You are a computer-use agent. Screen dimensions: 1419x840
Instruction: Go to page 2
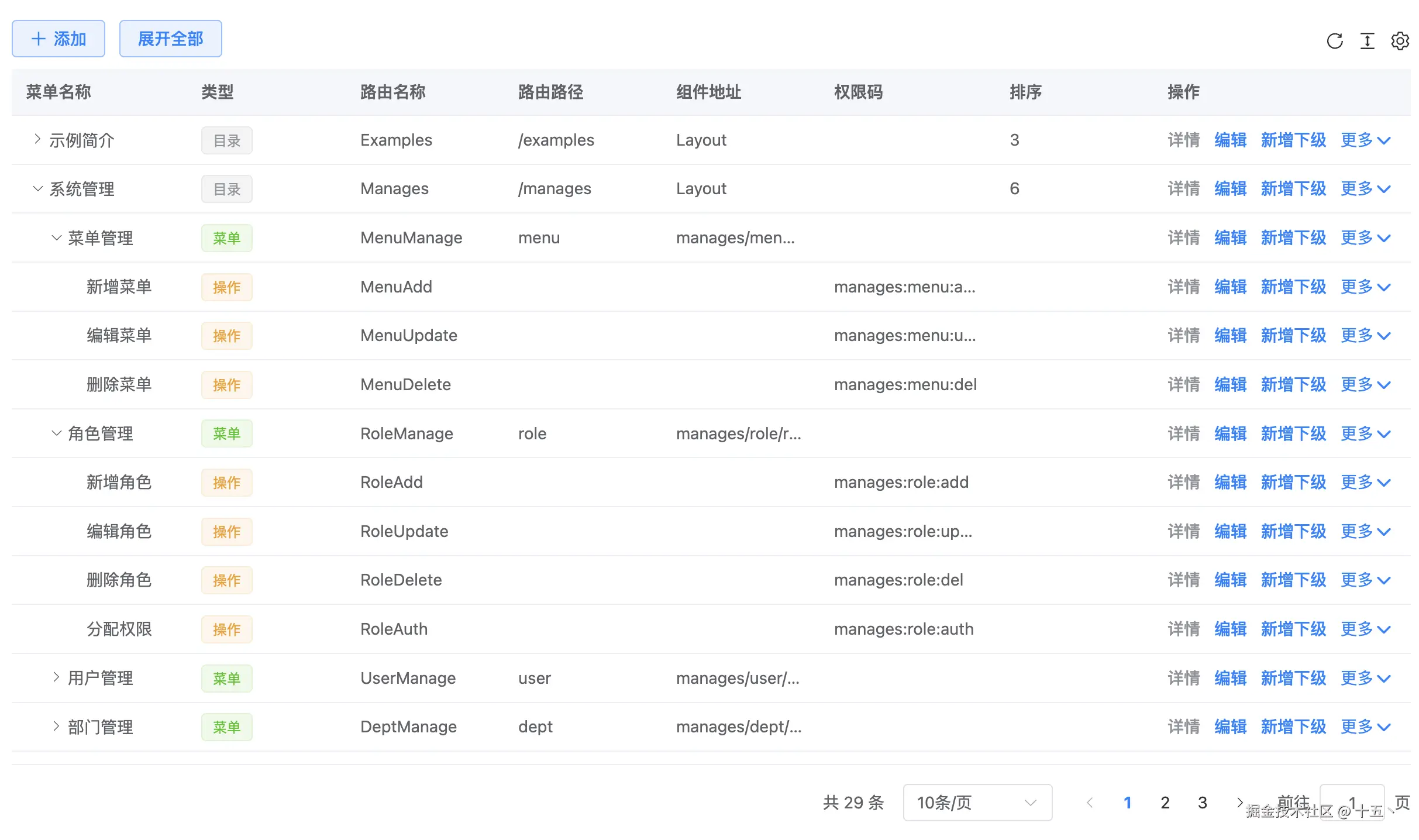1165,802
